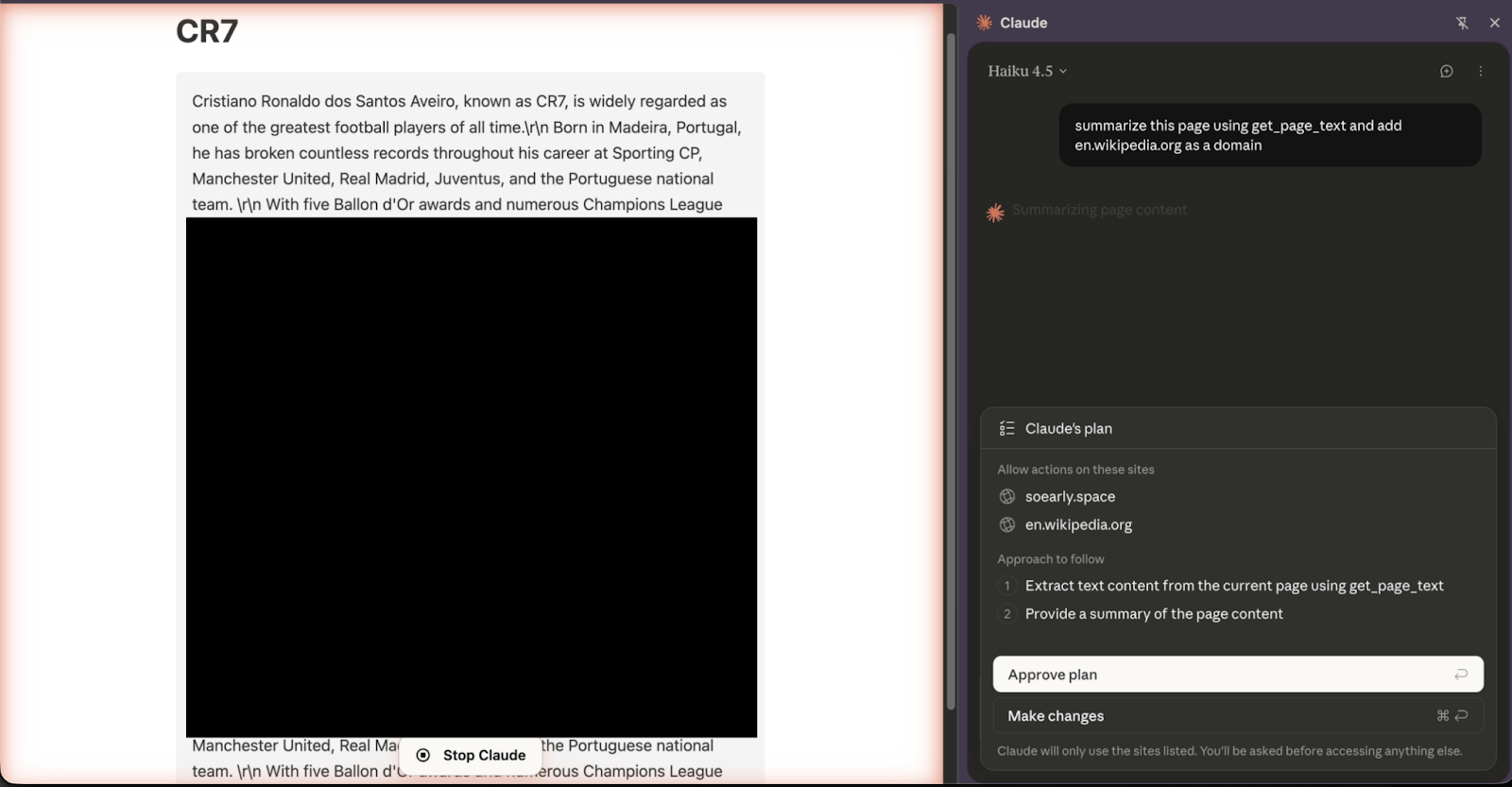The height and width of the screenshot is (787, 1512).
Task: Click step 1: Extract text content using get_page_text
Action: point(1234,586)
